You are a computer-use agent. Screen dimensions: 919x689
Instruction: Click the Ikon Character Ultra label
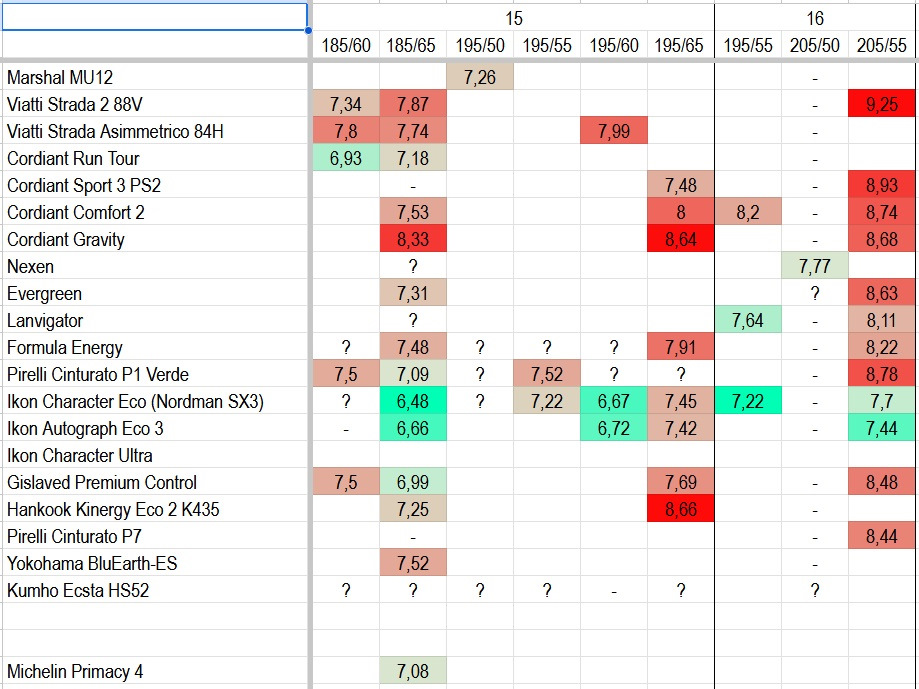point(80,455)
